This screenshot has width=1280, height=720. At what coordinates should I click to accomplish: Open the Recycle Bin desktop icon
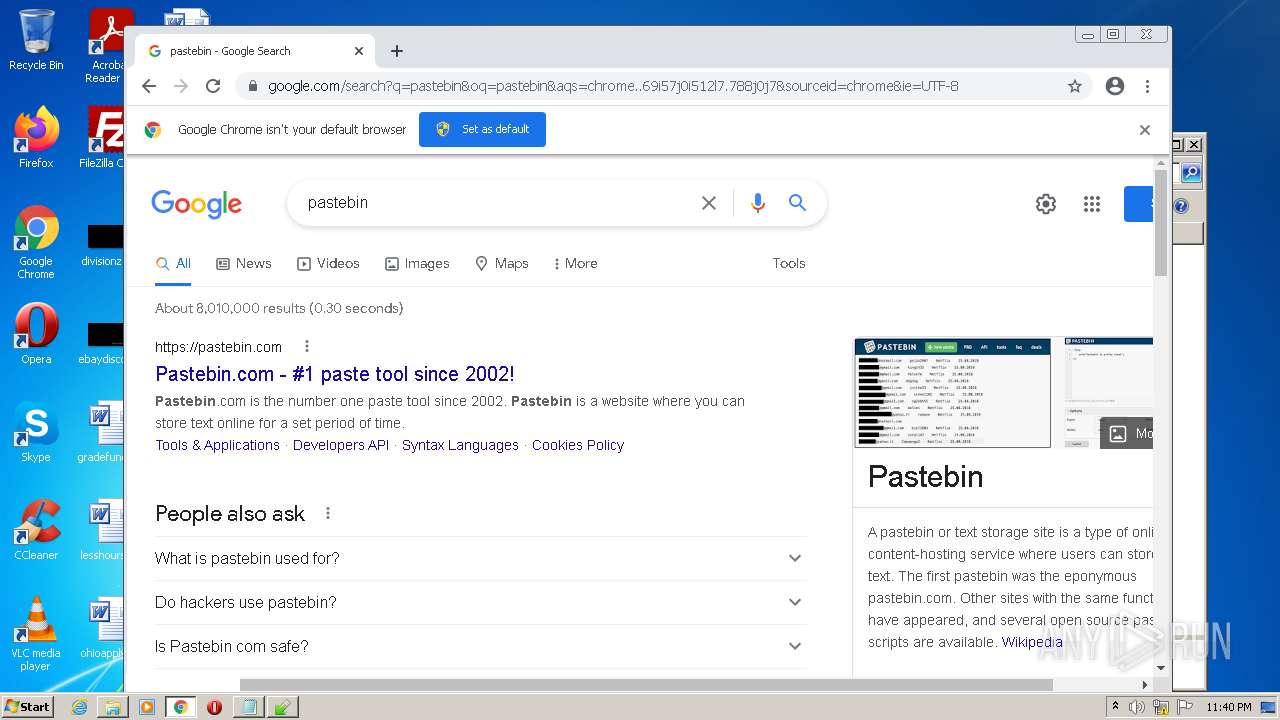36,40
